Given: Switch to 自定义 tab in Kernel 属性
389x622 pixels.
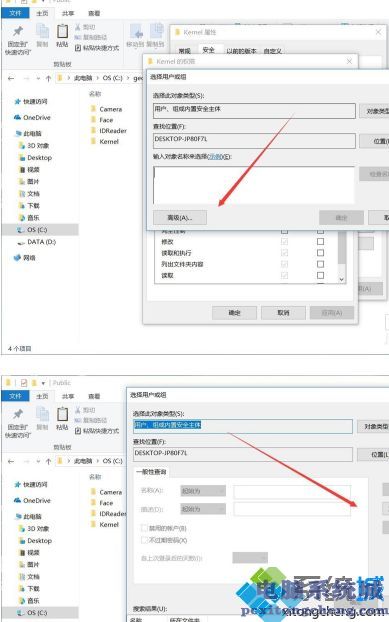Looking at the screenshot, I should point(272,51).
